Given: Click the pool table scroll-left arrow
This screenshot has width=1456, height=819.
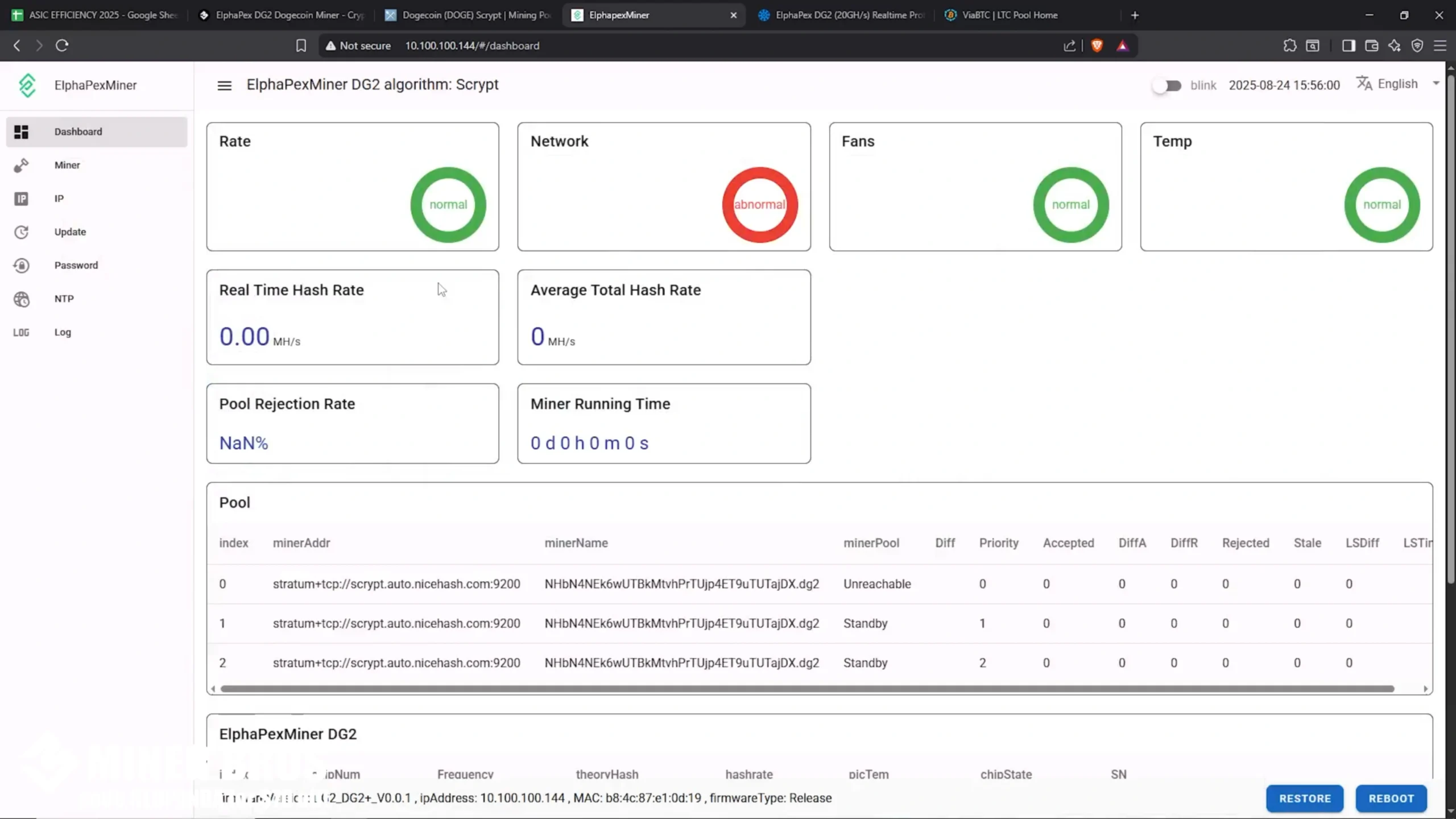Looking at the screenshot, I should [x=213, y=689].
